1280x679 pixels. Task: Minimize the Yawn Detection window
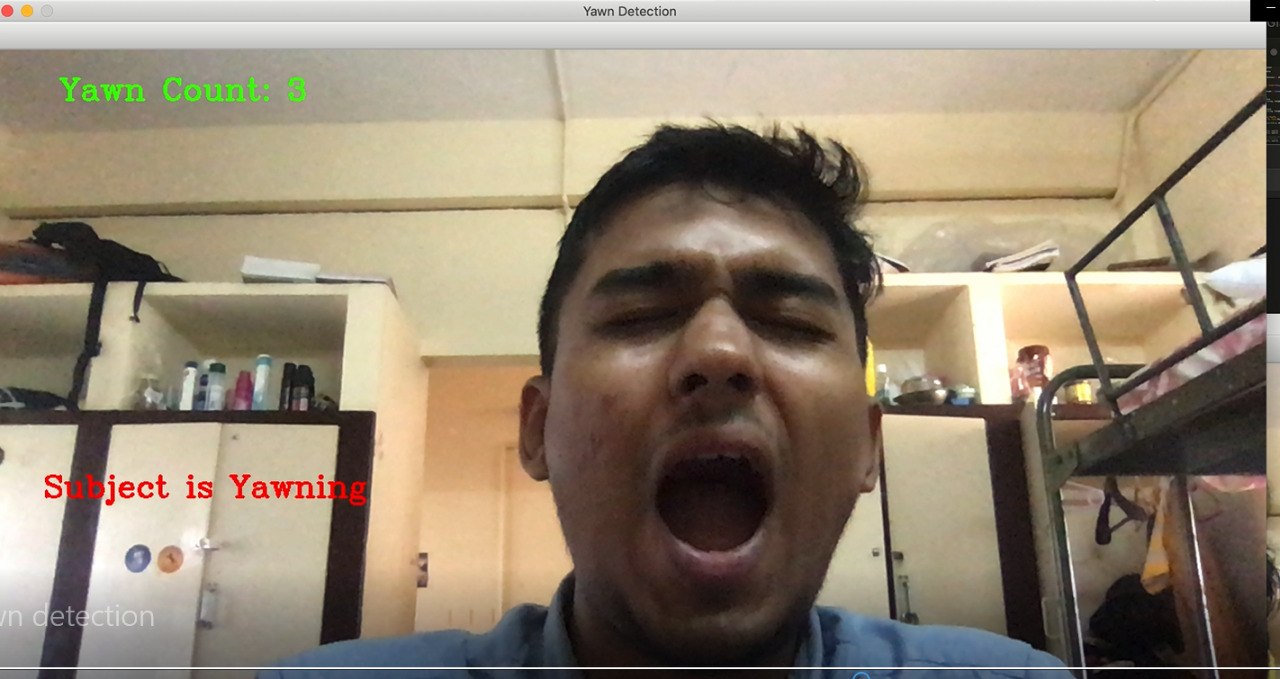(27, 11)
